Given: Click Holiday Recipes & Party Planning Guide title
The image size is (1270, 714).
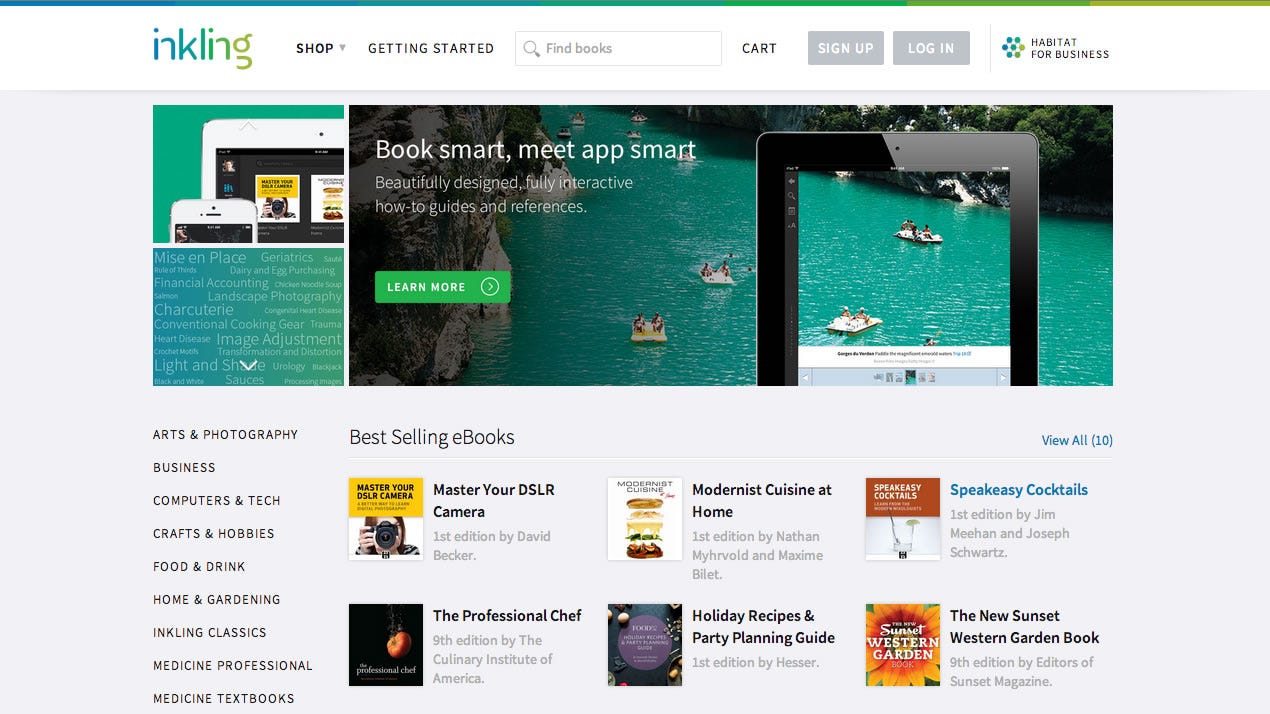Looking at the screenshot, I should [x=763, y=626].
